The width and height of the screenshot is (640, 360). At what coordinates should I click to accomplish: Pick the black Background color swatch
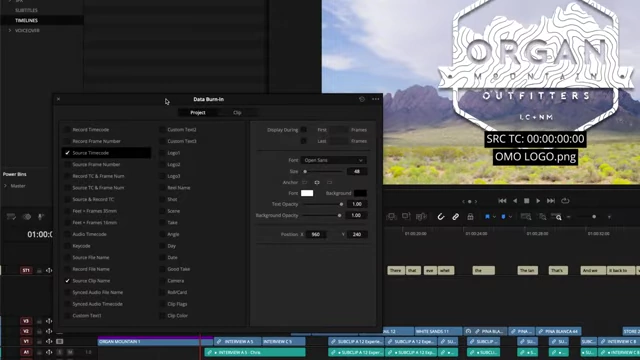pyautogui.click(x=360, y=193)
